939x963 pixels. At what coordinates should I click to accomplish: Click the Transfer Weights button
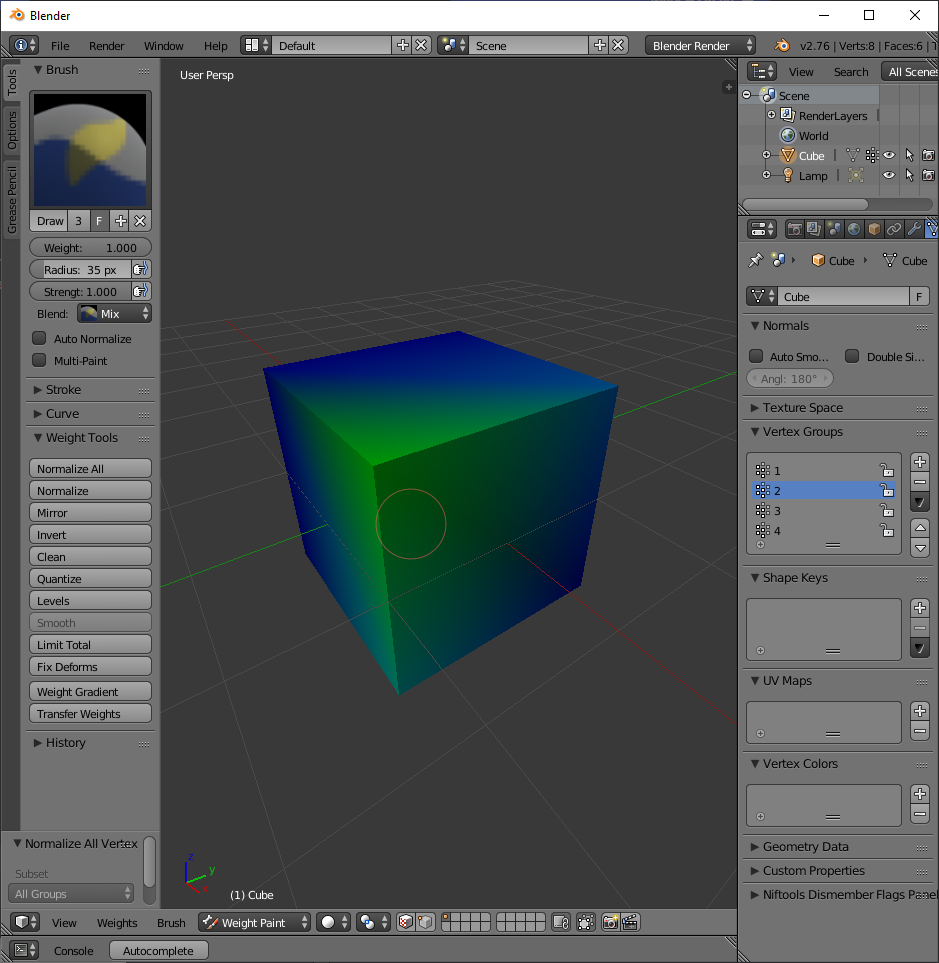pos(90,714)
